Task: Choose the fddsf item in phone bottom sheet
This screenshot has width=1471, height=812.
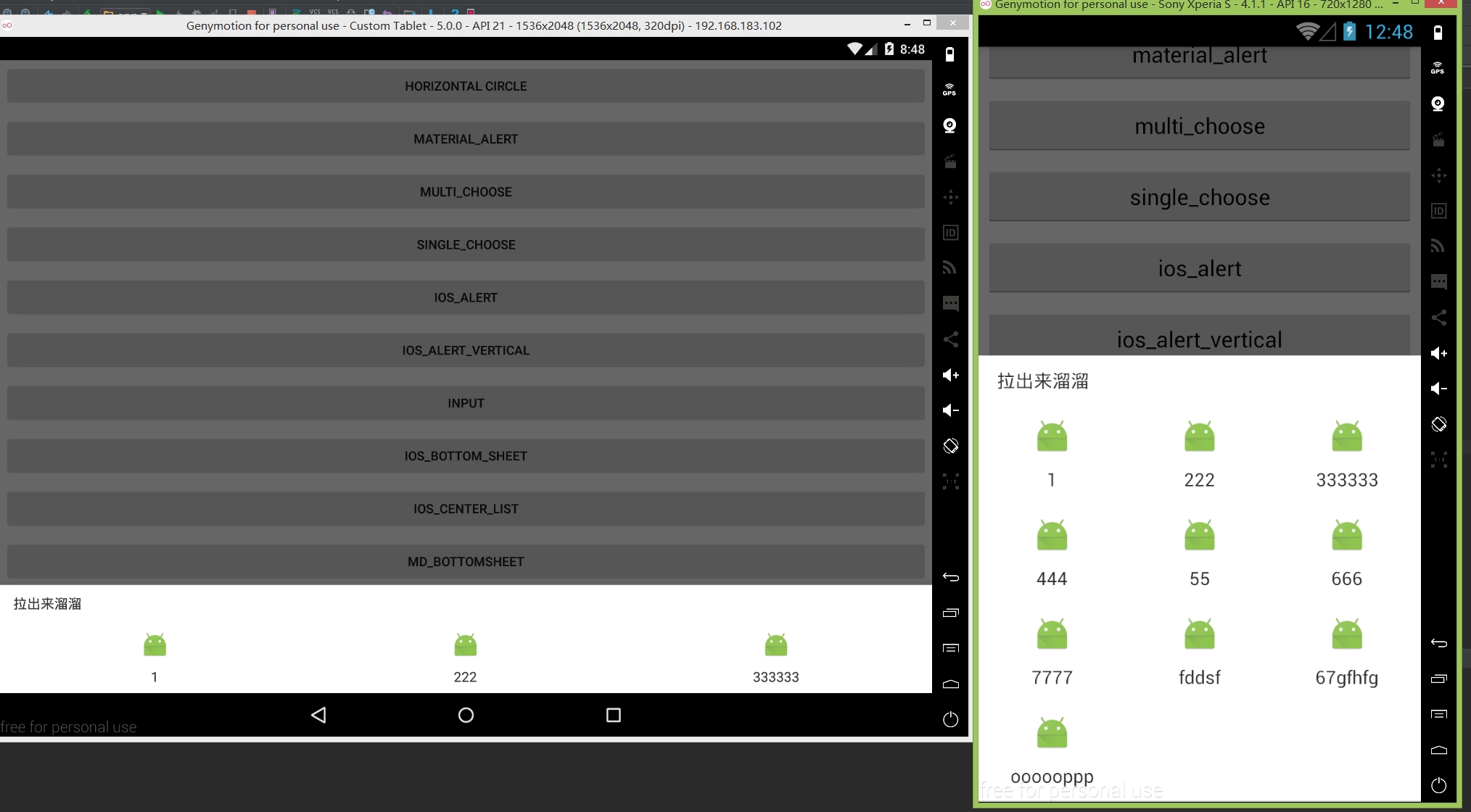Action: pos(1199,650)
